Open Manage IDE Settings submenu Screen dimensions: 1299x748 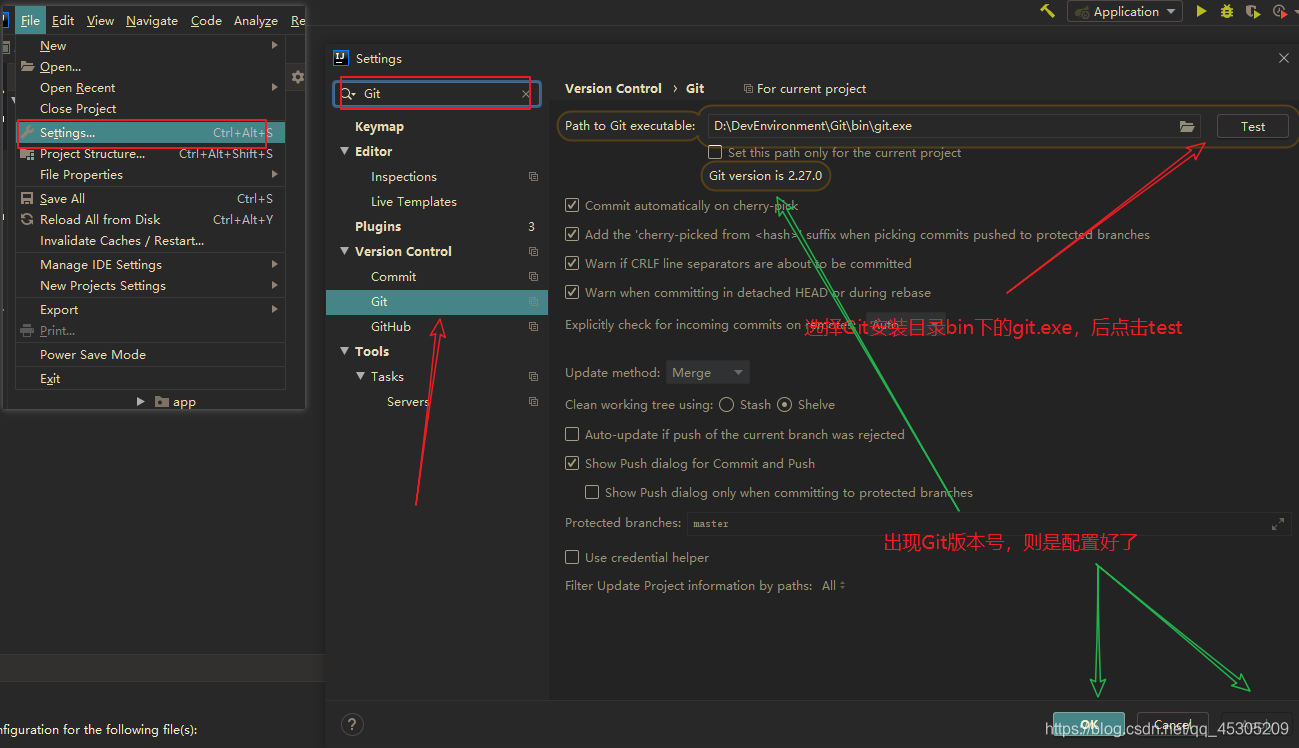click(x=150, y=264)
